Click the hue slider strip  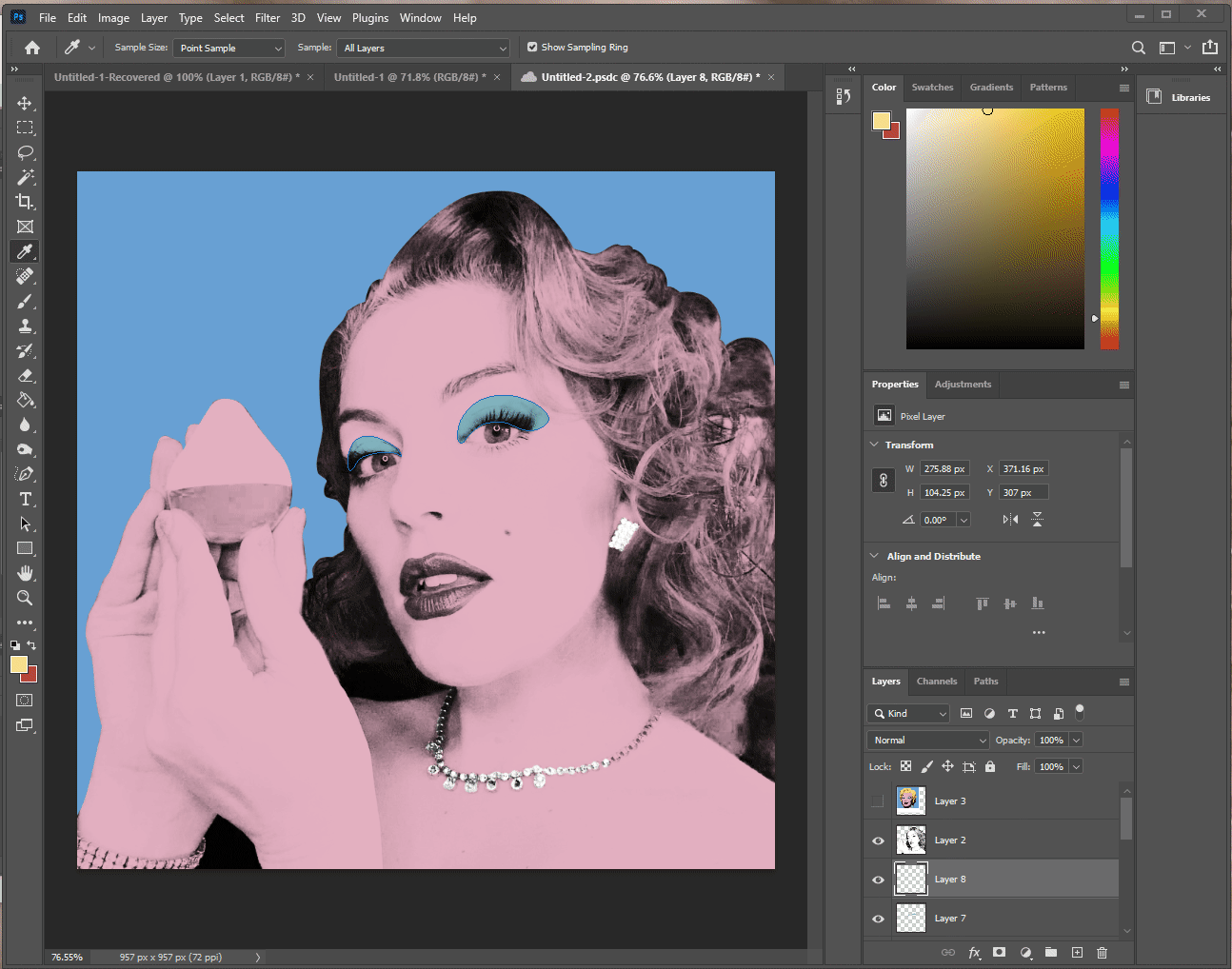pos(1109,228)
